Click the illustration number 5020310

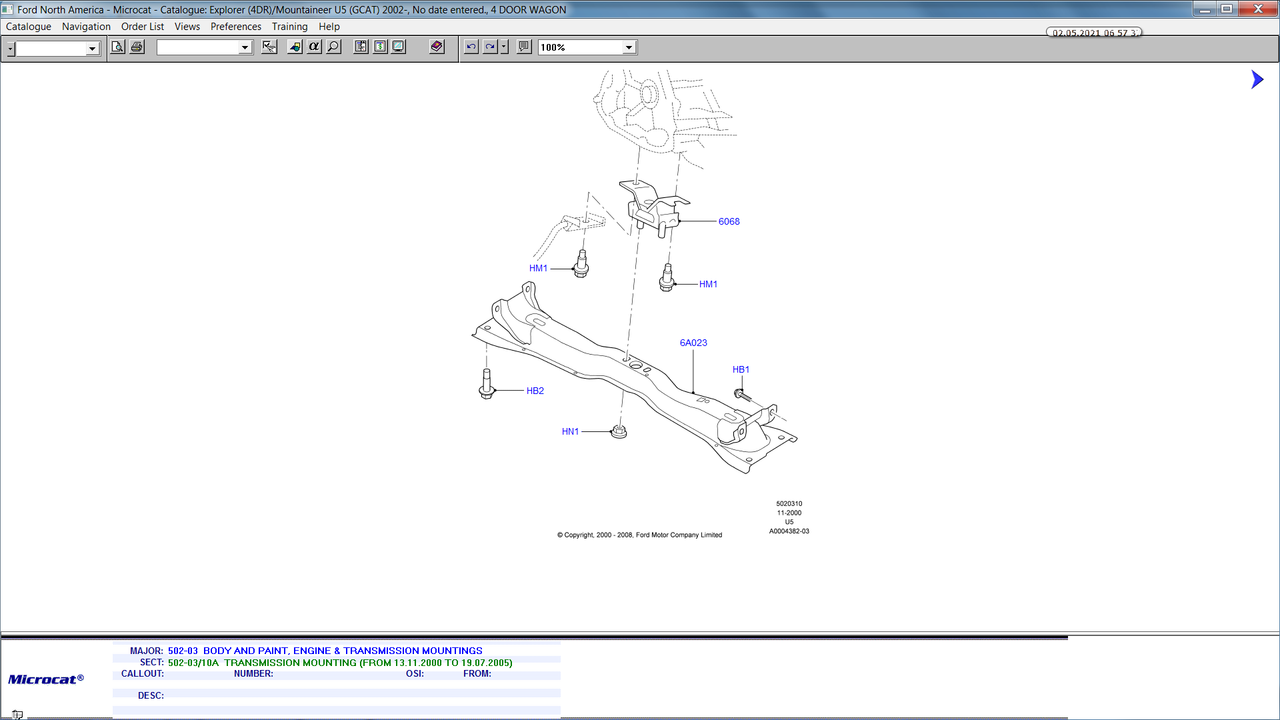[789, 504]
